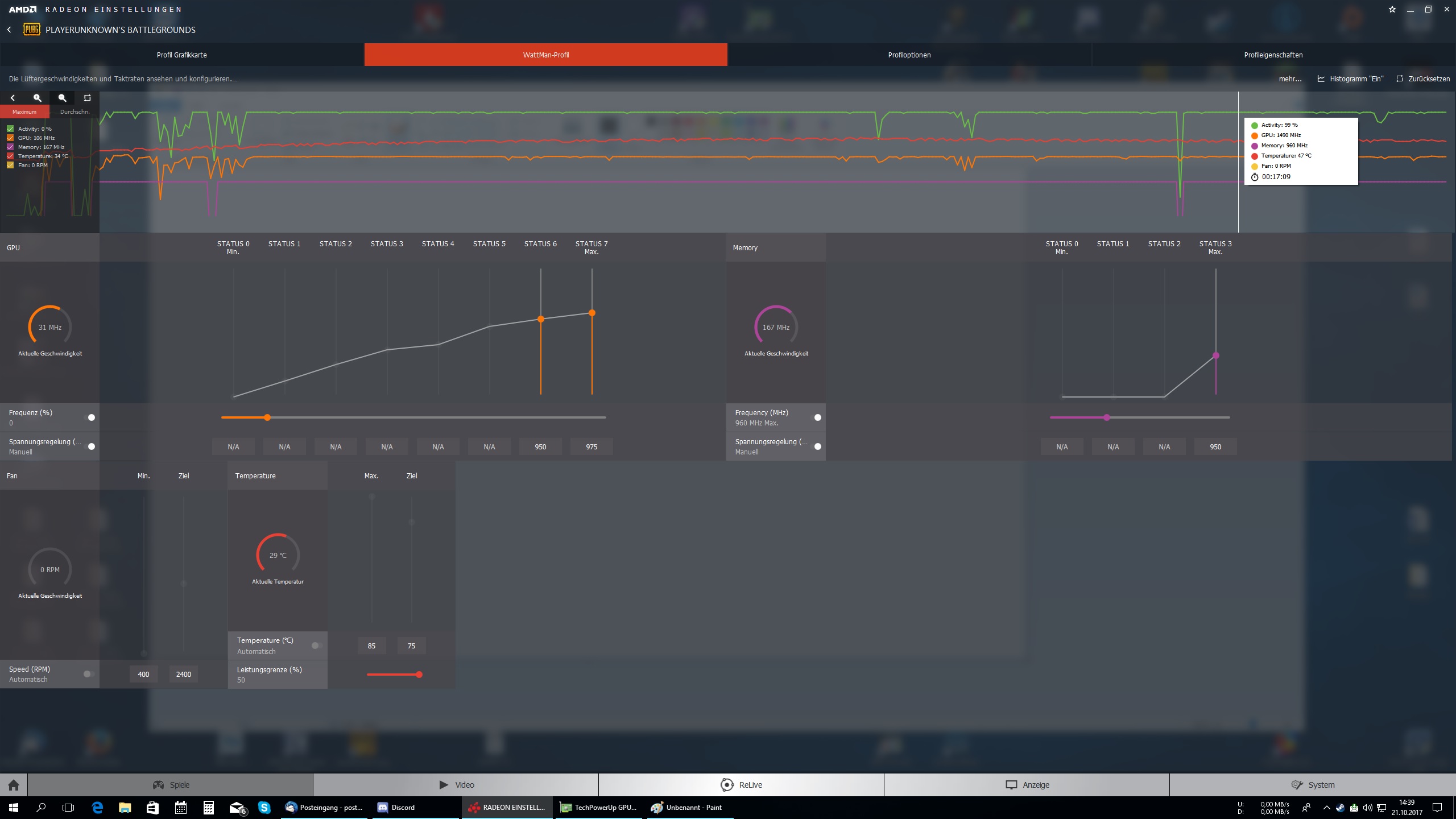This screenshot has width=1456, height=819.
Task: Toggle the Speed (RPM) automatic switch
Action: (89, 674)
